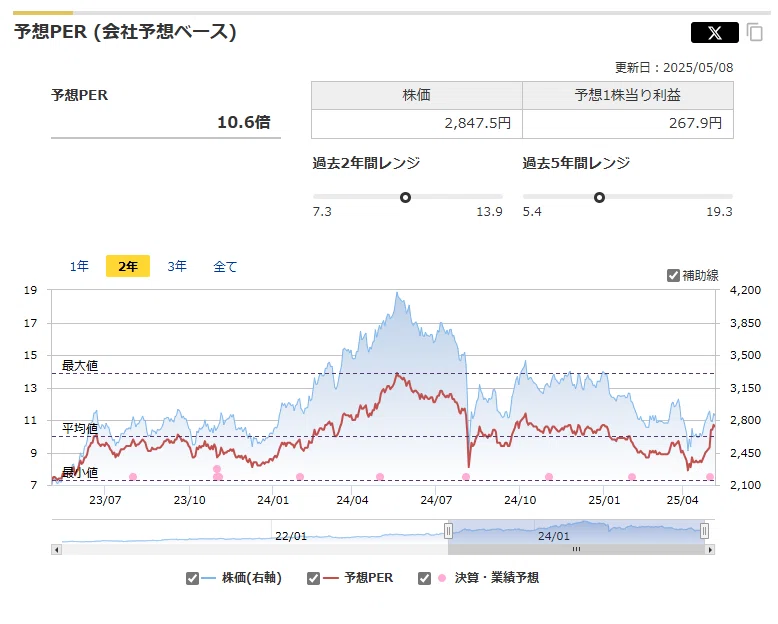The height and width of the screenshot is (624, 778).
Task: Click the 最小値 guide line label
Action: 80,472
